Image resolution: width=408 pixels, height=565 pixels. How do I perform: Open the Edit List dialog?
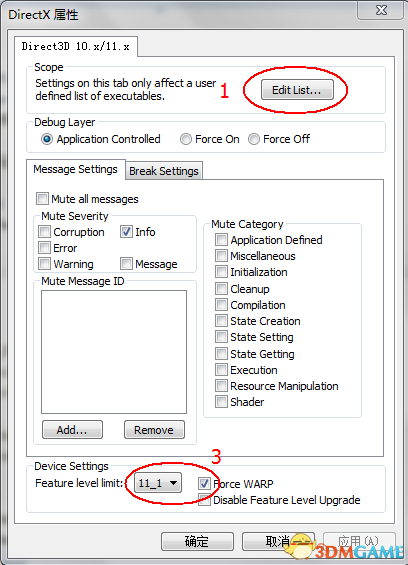tap(297, 90)
